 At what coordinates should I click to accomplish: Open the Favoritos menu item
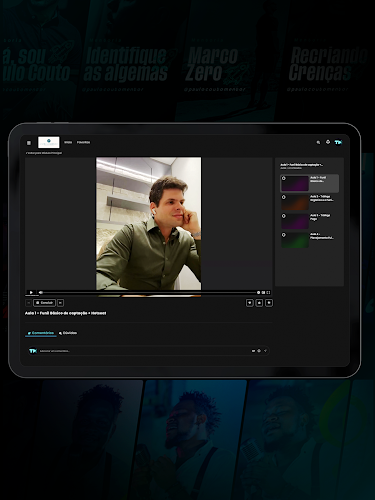[83, 142]
